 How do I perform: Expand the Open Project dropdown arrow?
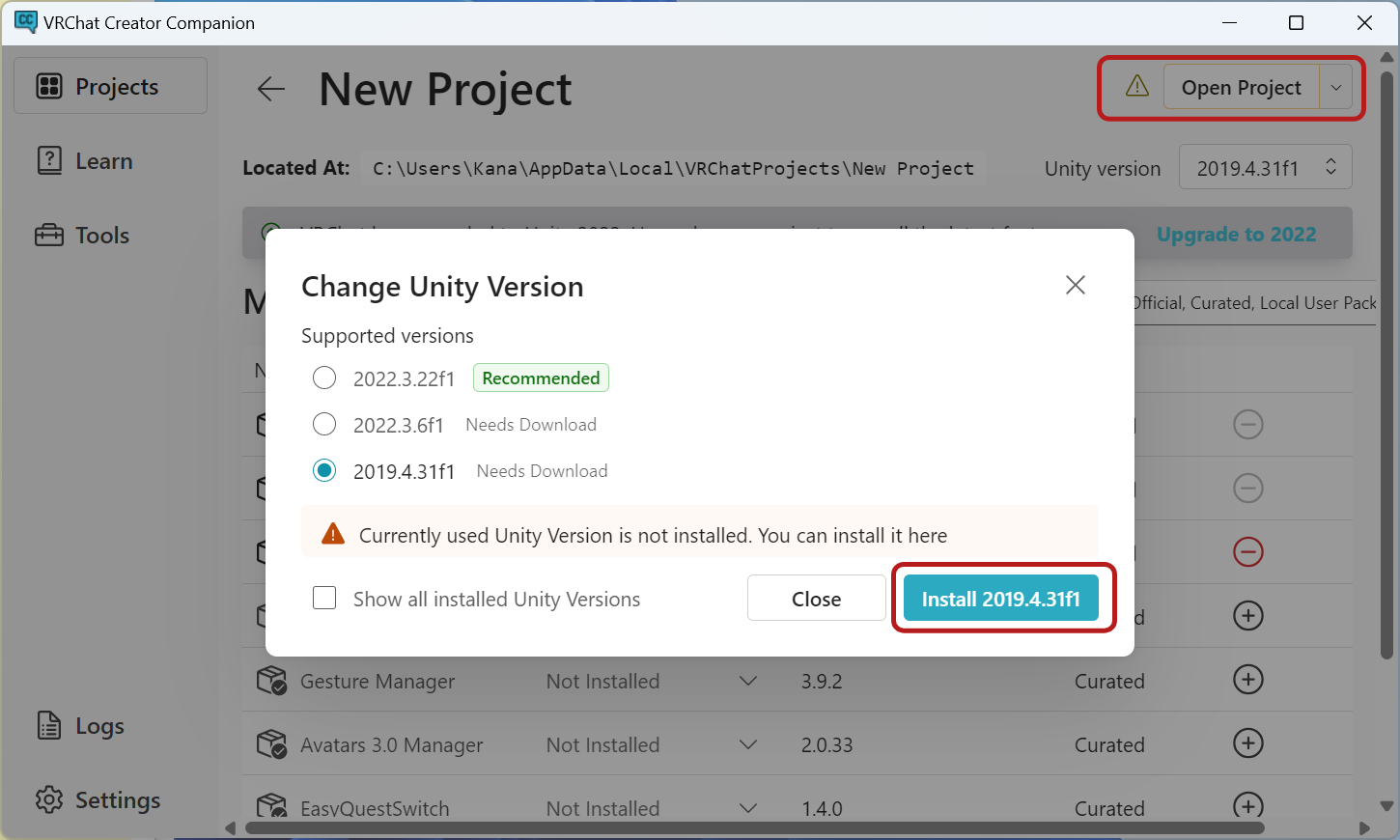[1336, 88]
